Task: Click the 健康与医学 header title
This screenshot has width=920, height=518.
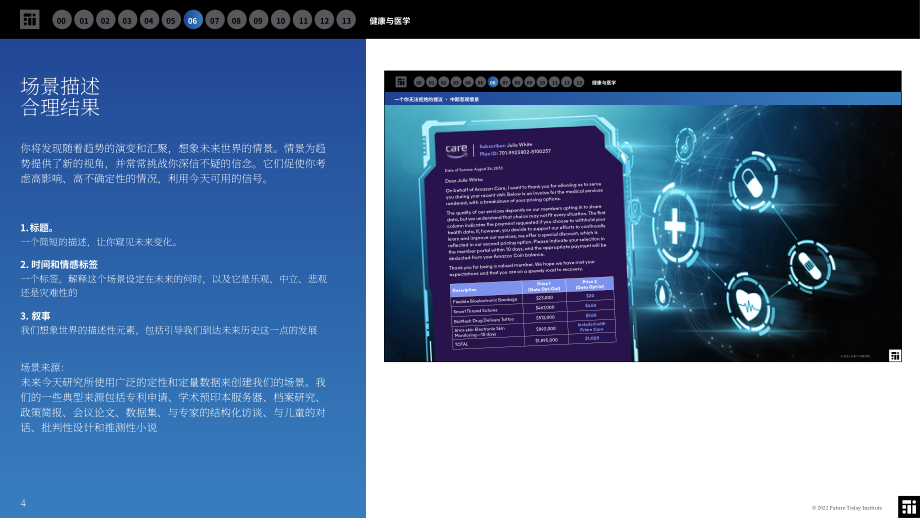Action: pos(390,21)
